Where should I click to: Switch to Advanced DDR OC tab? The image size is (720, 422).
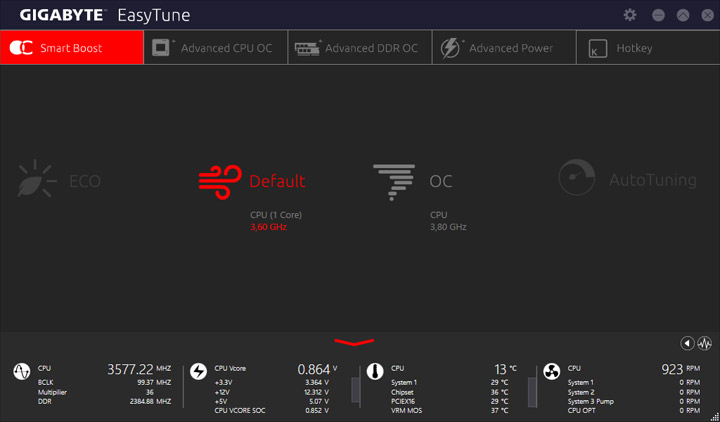coord(360,47)
